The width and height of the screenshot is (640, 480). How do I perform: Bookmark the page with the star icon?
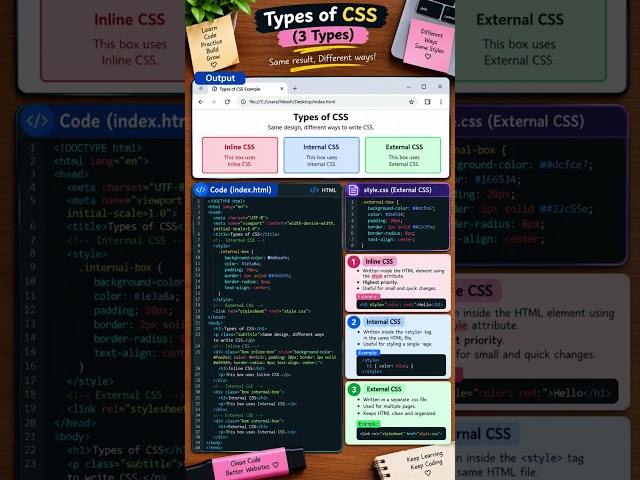[411, 102]
